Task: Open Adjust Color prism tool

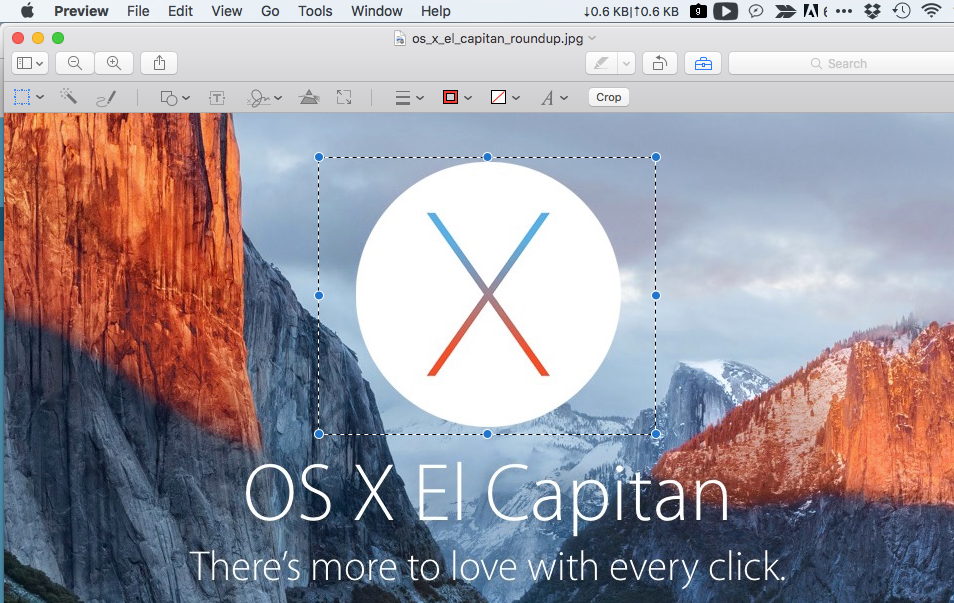Action: pos(309,97)
